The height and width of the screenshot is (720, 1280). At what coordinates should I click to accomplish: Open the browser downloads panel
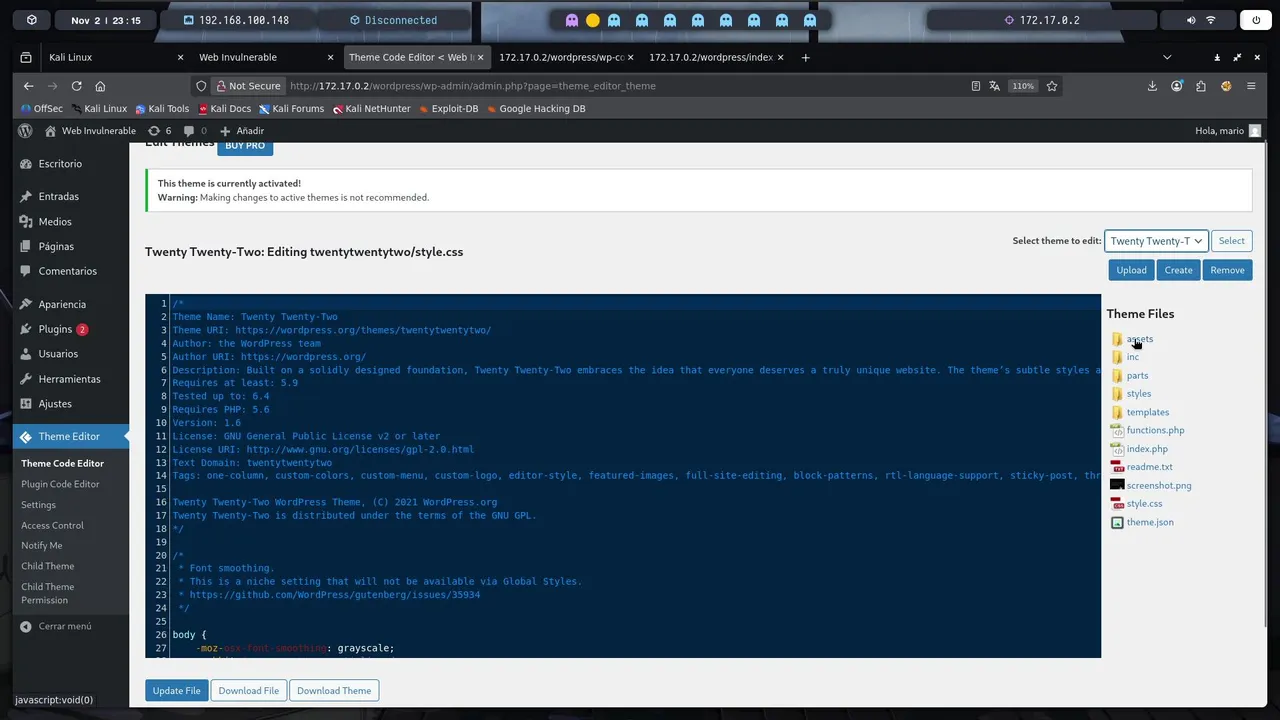pos(1152,86)
